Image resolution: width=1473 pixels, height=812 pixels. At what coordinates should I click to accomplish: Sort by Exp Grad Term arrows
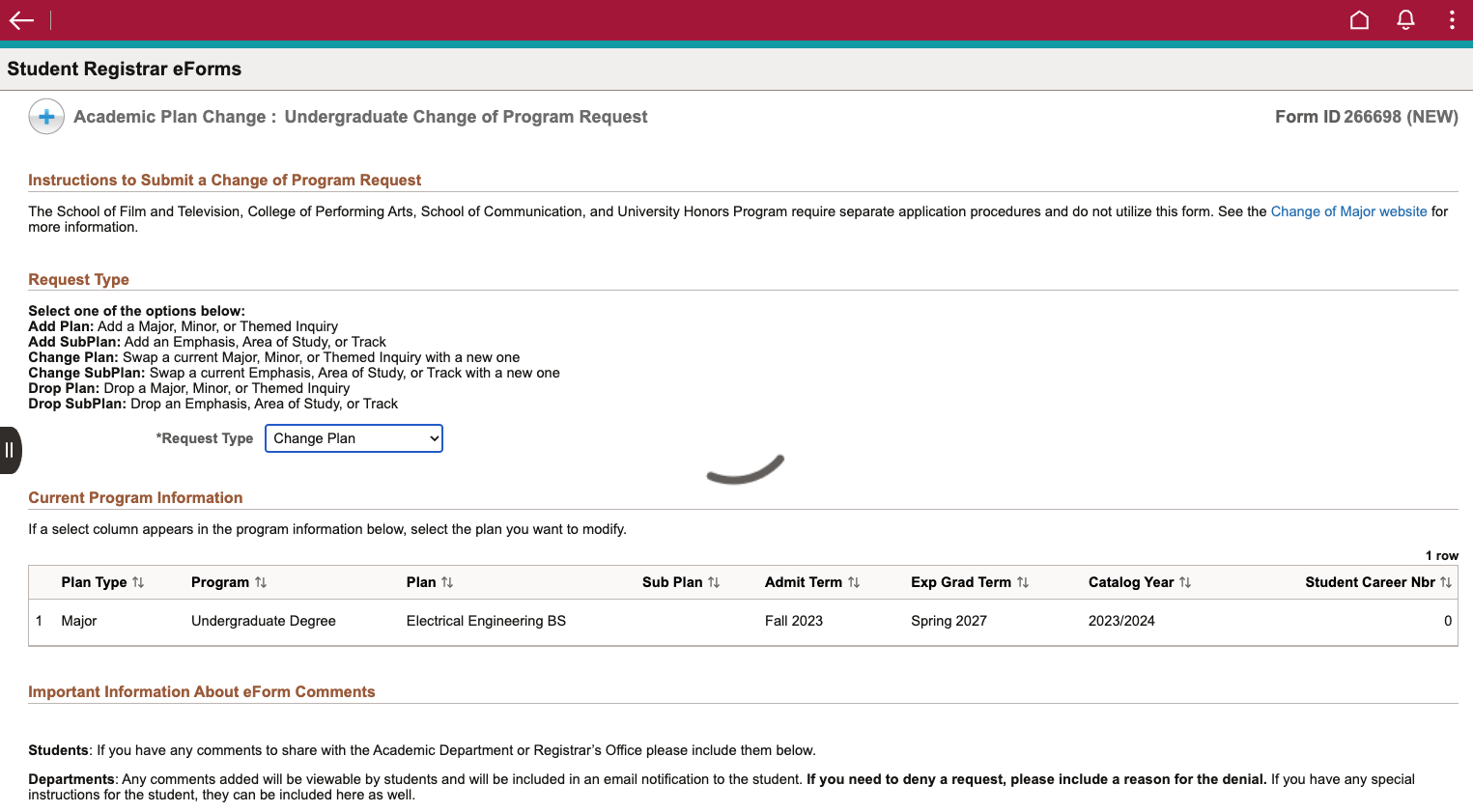tap(1023, 582)
